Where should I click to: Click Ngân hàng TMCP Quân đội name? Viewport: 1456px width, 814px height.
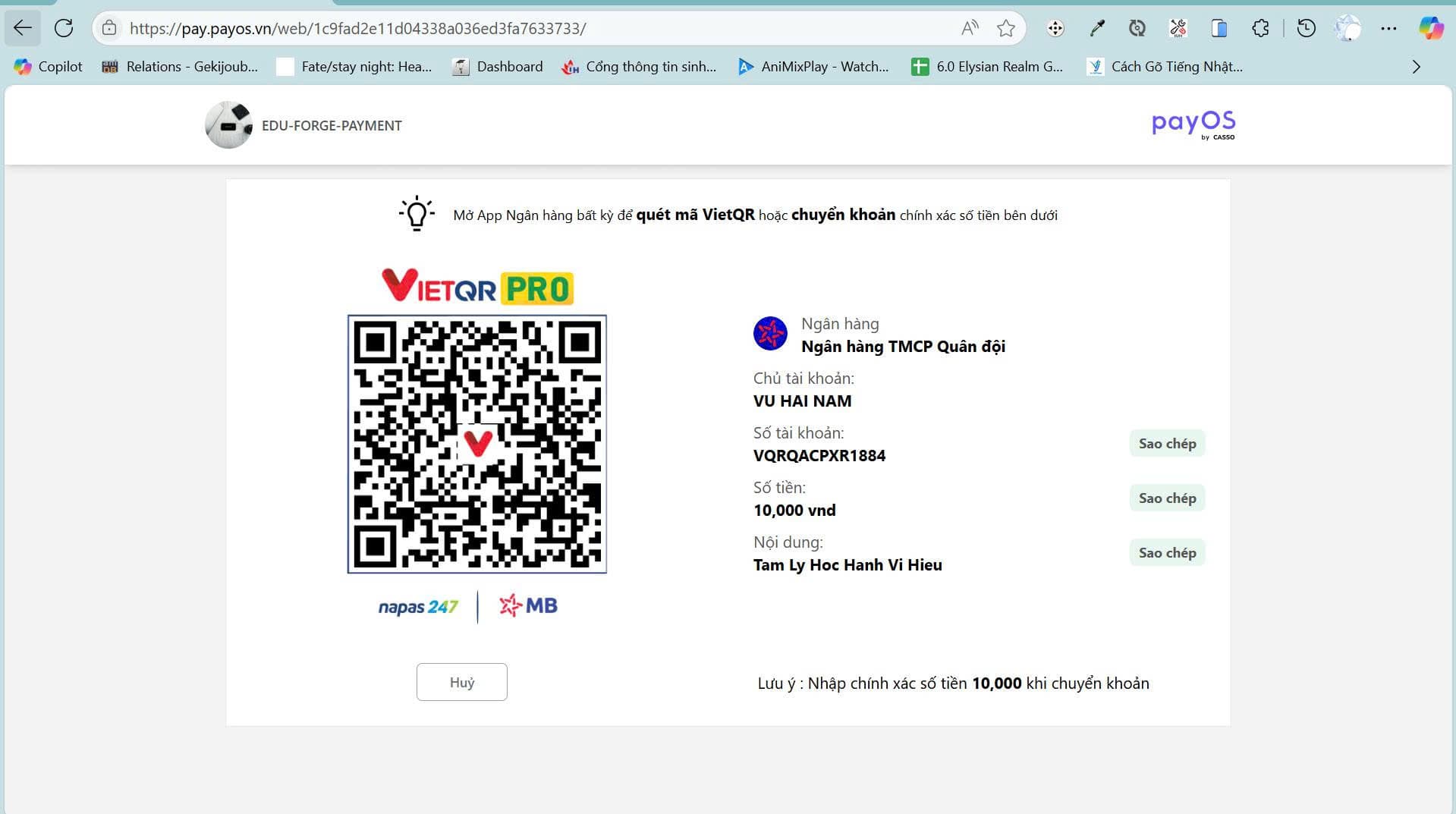pos(903,347)
